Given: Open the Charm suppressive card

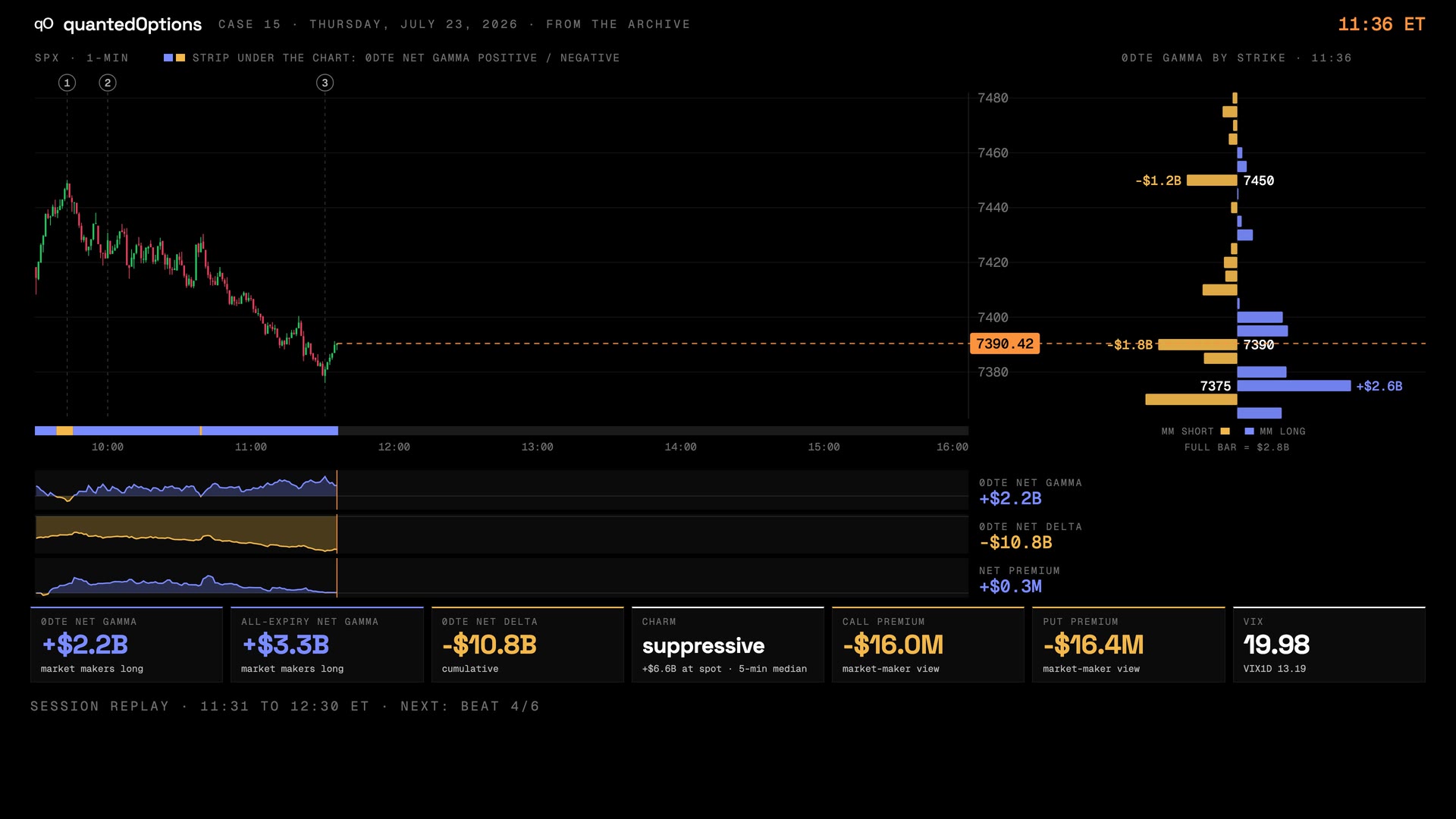Looking at the screenshot, I should coord(727,645).
